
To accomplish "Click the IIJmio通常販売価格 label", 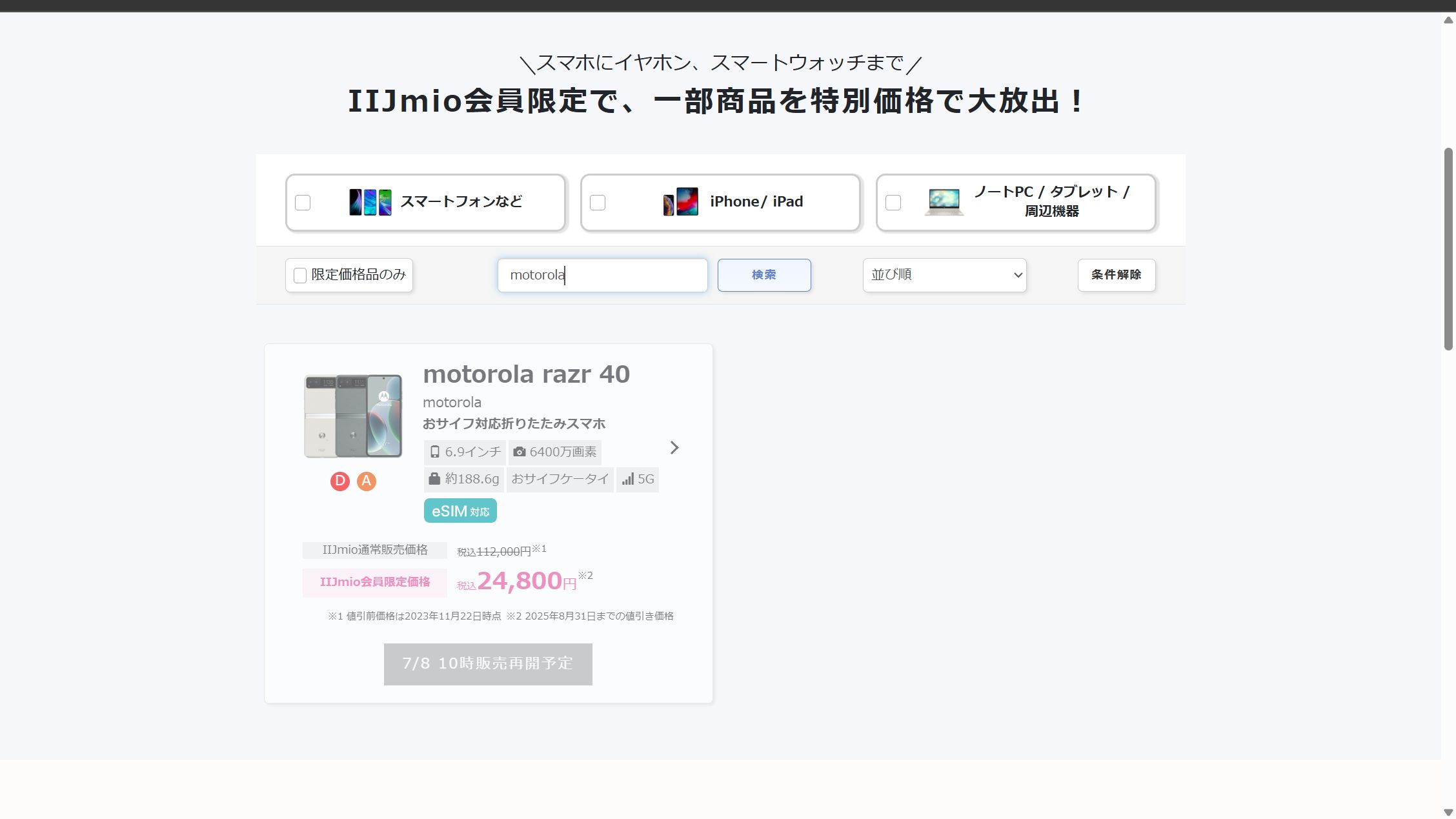I will click(x=375, y=550).
